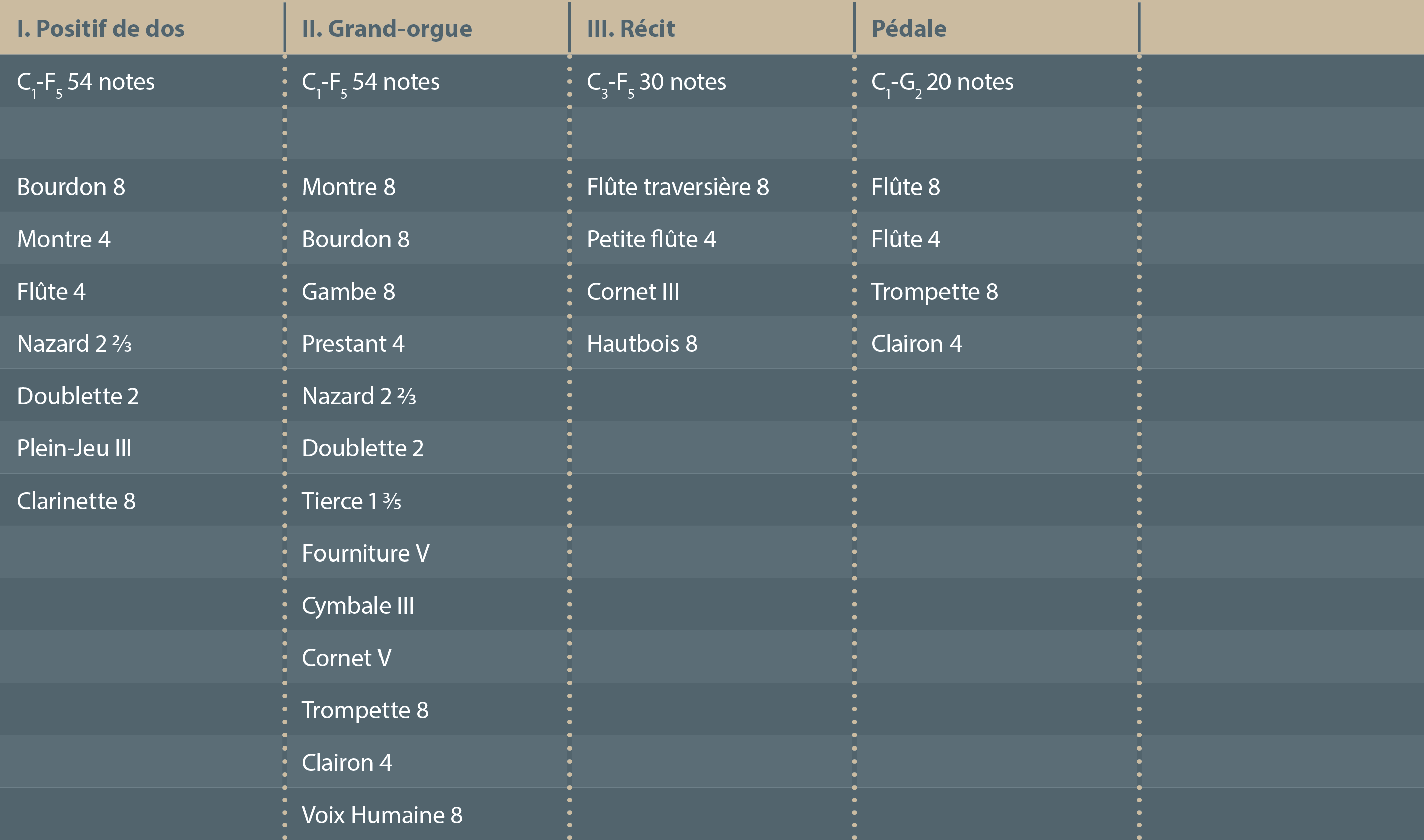Select the Clarinette 8 stop
Image resolution: width=1424 pixels, height=840 pixels.
pyautogui.click(x=76, y=501)
